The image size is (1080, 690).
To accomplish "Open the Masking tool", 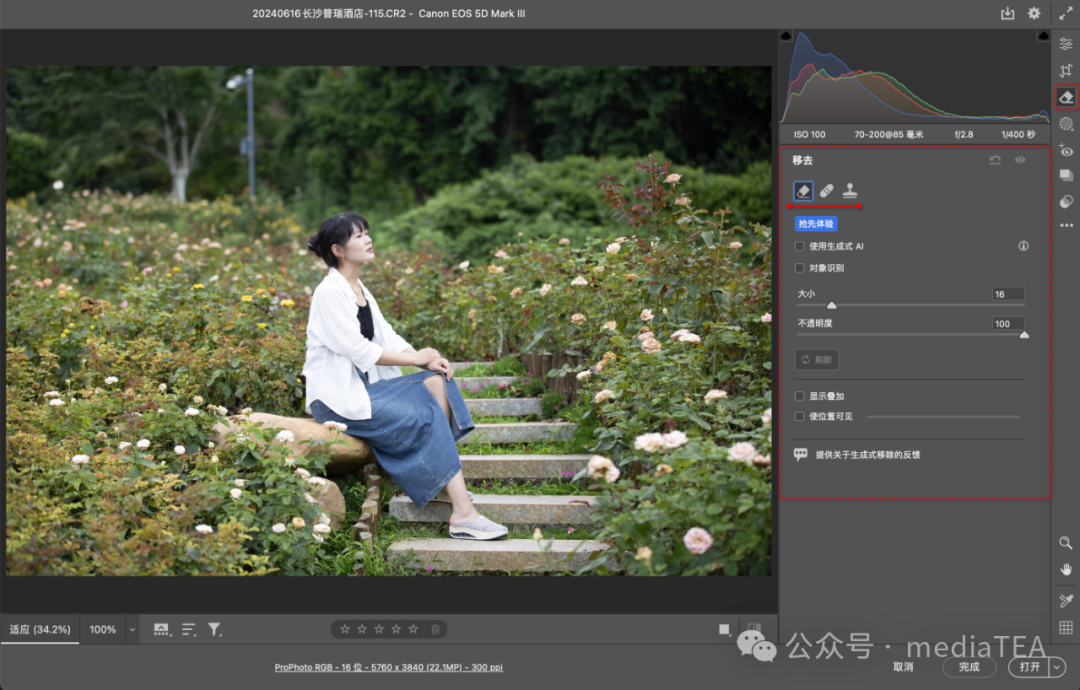I will pyautogui.click(x=1066, y=124).
